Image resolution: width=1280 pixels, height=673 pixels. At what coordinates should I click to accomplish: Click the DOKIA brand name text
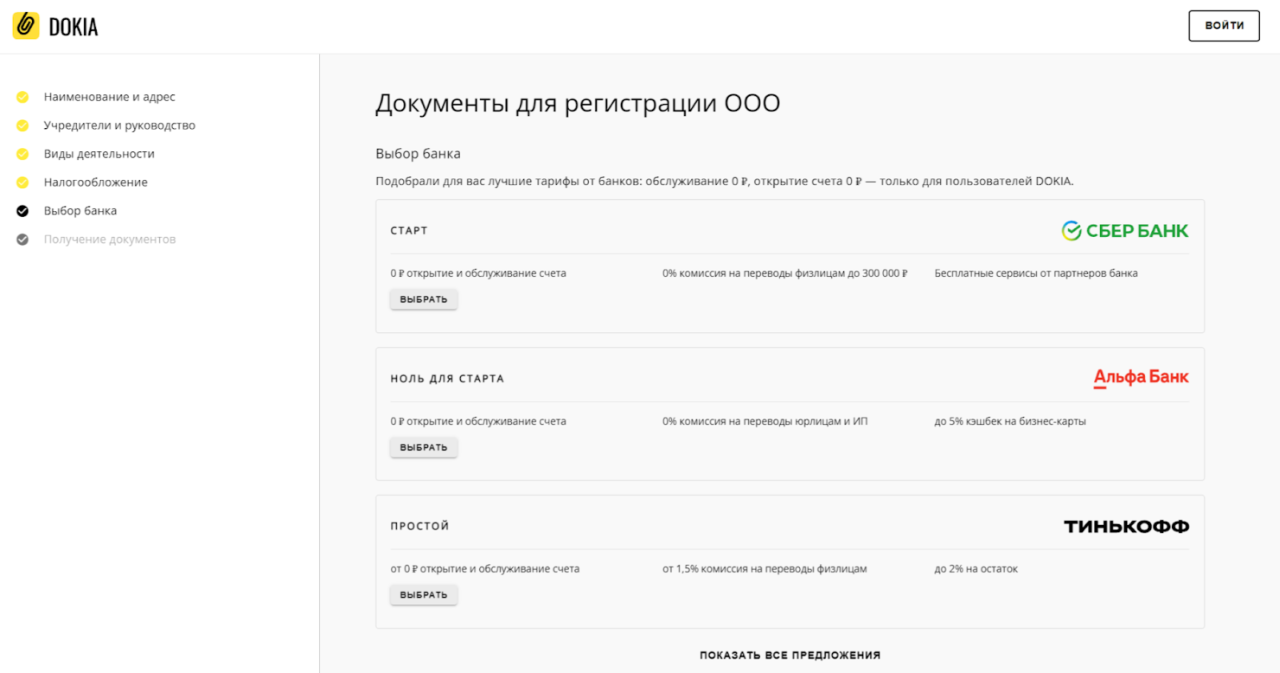[73, 27]
